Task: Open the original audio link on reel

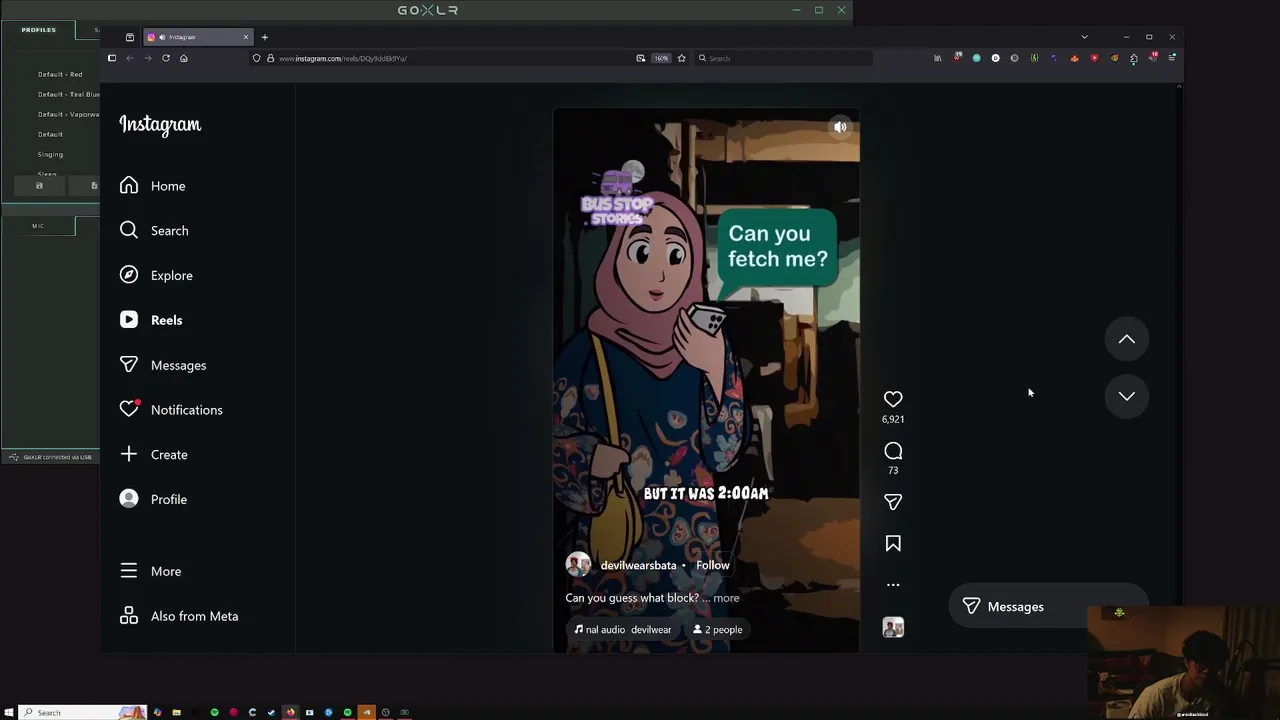Action: (622, 630)
